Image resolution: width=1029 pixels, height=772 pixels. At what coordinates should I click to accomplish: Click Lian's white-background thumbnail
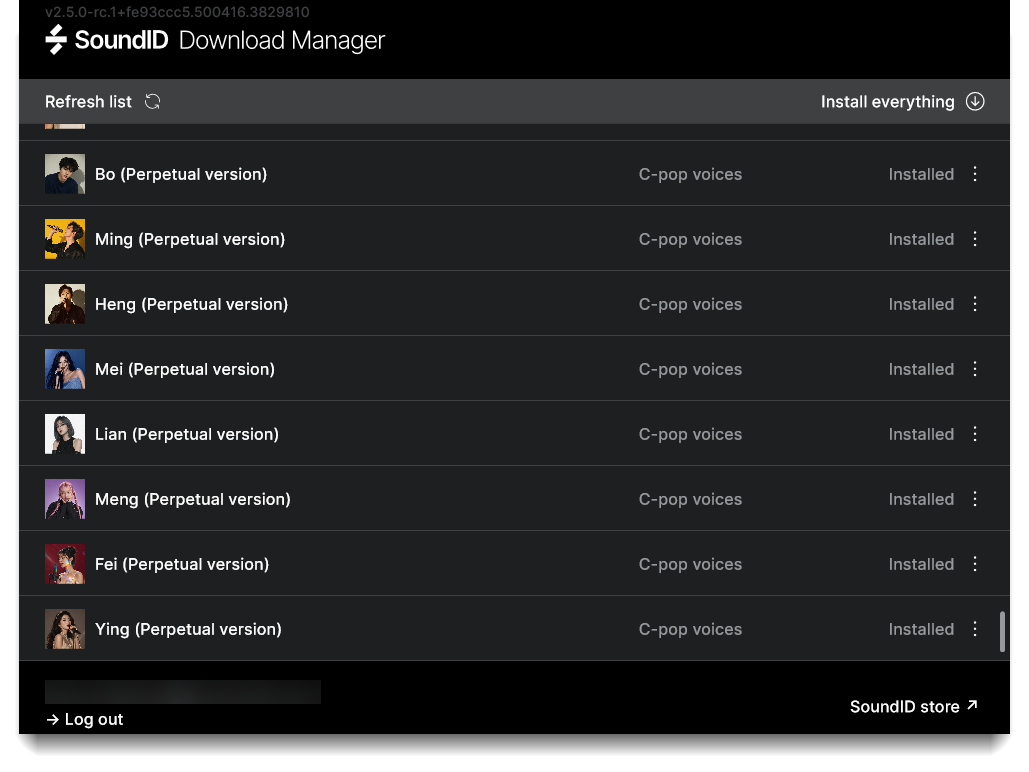coord(65,434)
